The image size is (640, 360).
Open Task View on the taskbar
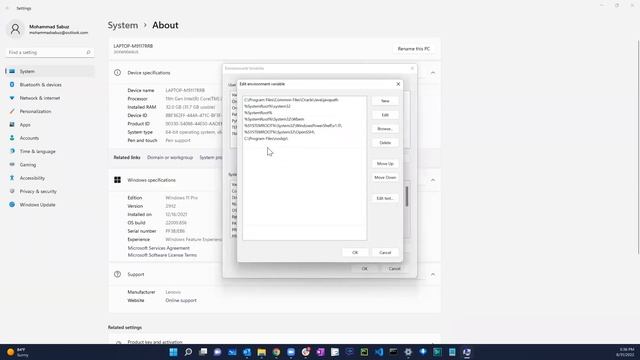pyautogui.click(x=203, y=352)
